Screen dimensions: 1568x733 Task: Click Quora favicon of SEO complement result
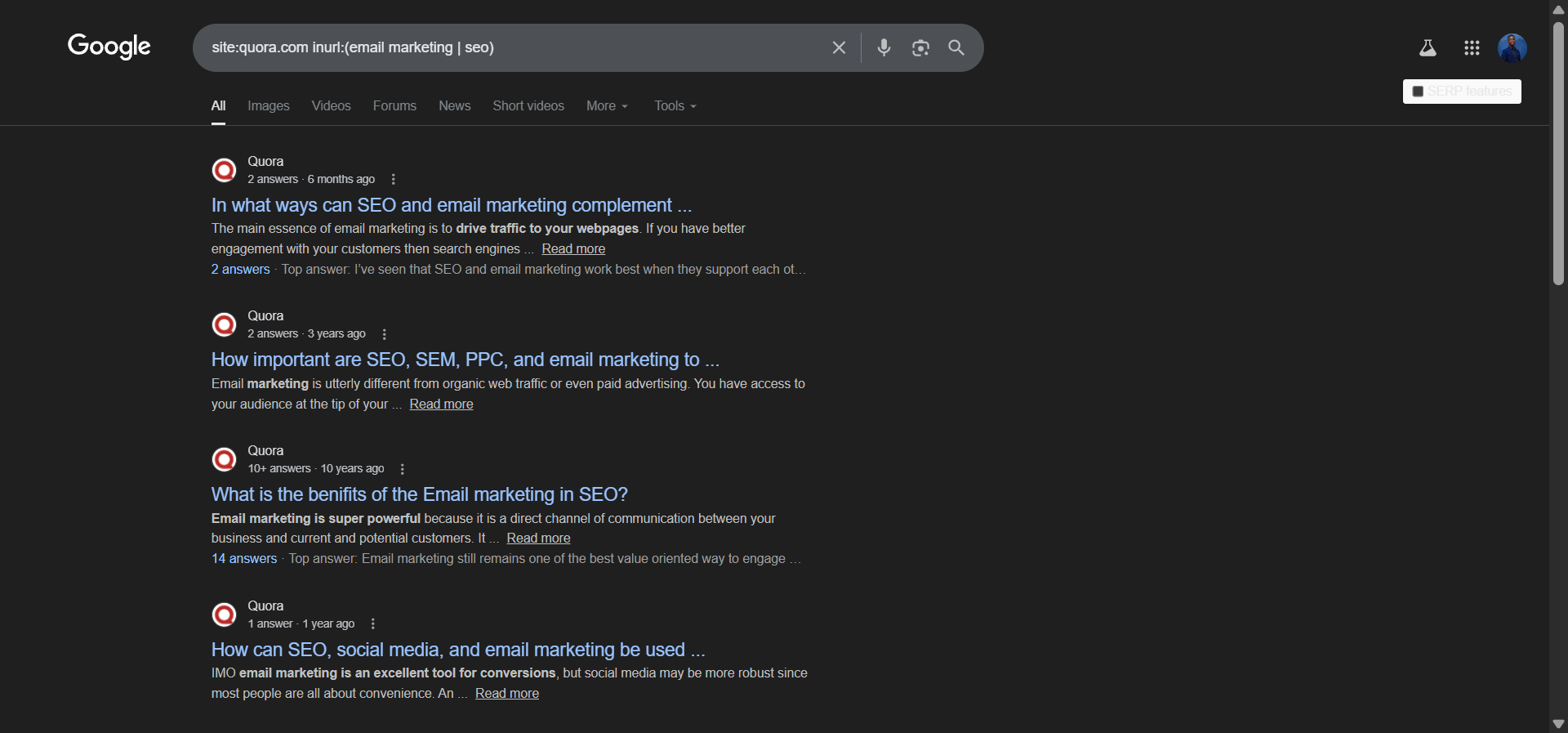coord(224,170)
